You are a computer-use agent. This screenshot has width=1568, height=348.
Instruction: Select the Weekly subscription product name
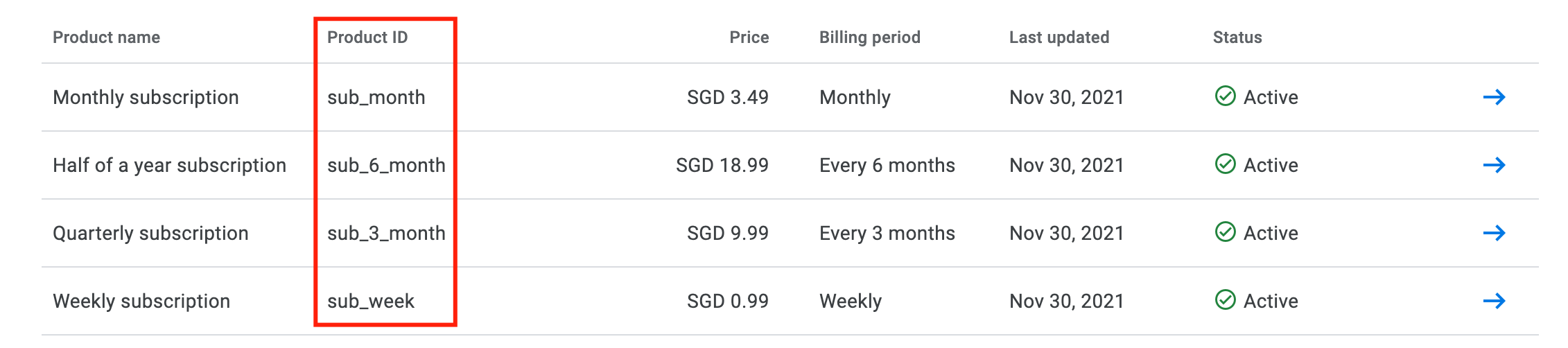[x=141, y=301]
